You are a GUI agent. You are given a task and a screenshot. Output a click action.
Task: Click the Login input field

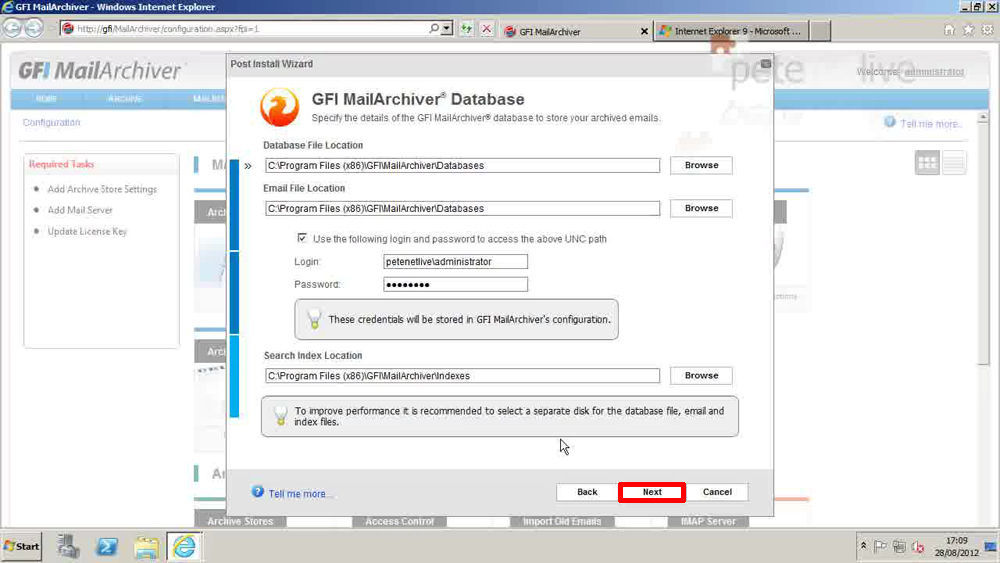pos(455,261)
